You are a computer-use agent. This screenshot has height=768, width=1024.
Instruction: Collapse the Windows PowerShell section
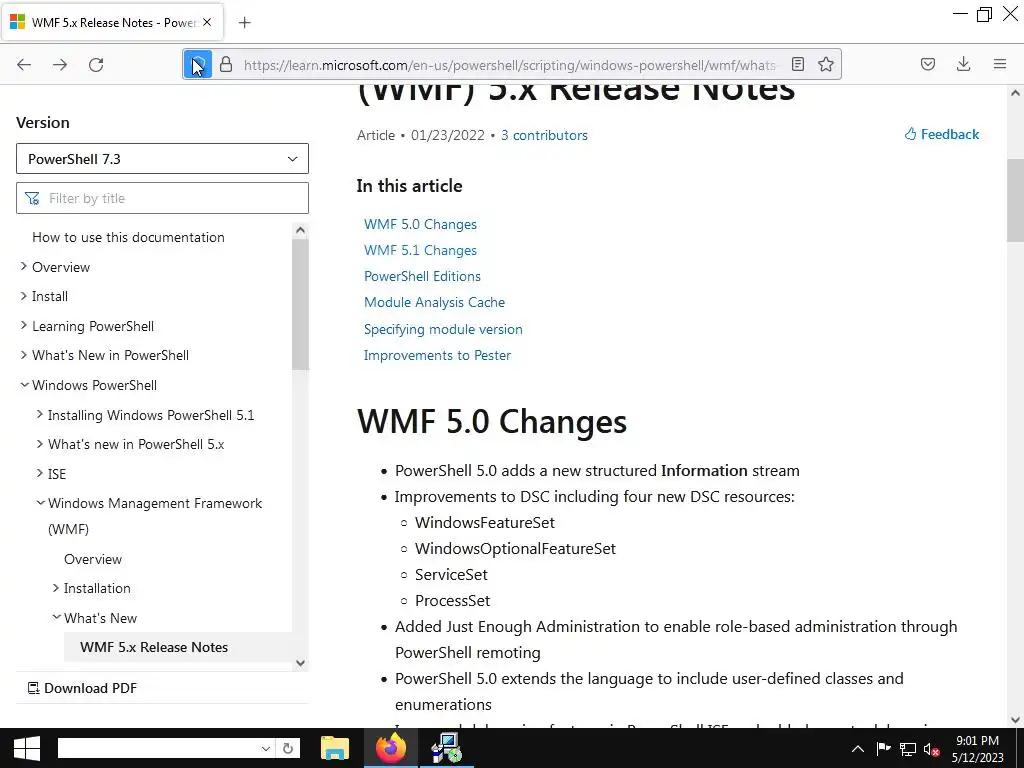click(24, 385)
